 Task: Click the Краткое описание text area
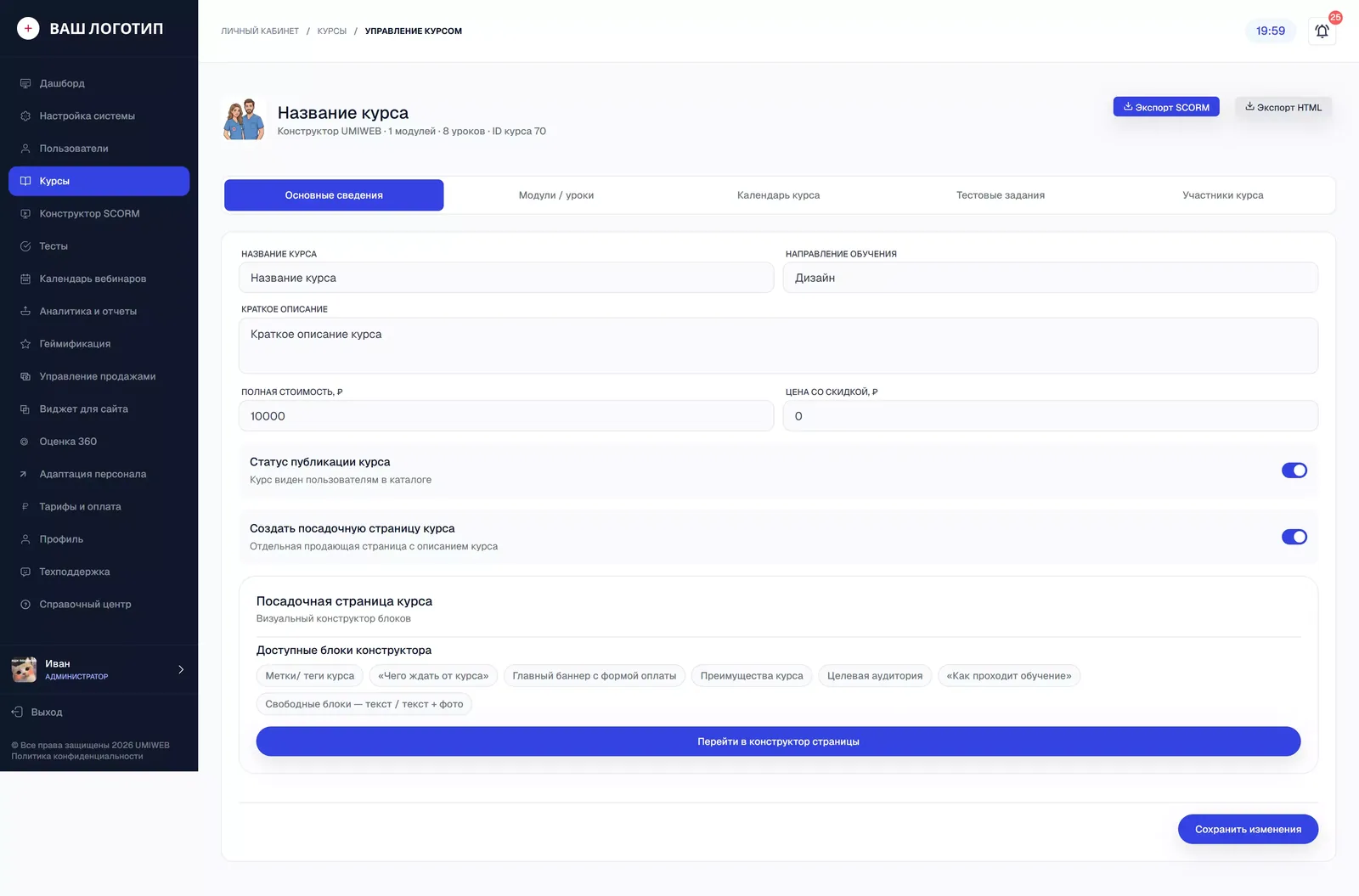[x=778, y=346]
